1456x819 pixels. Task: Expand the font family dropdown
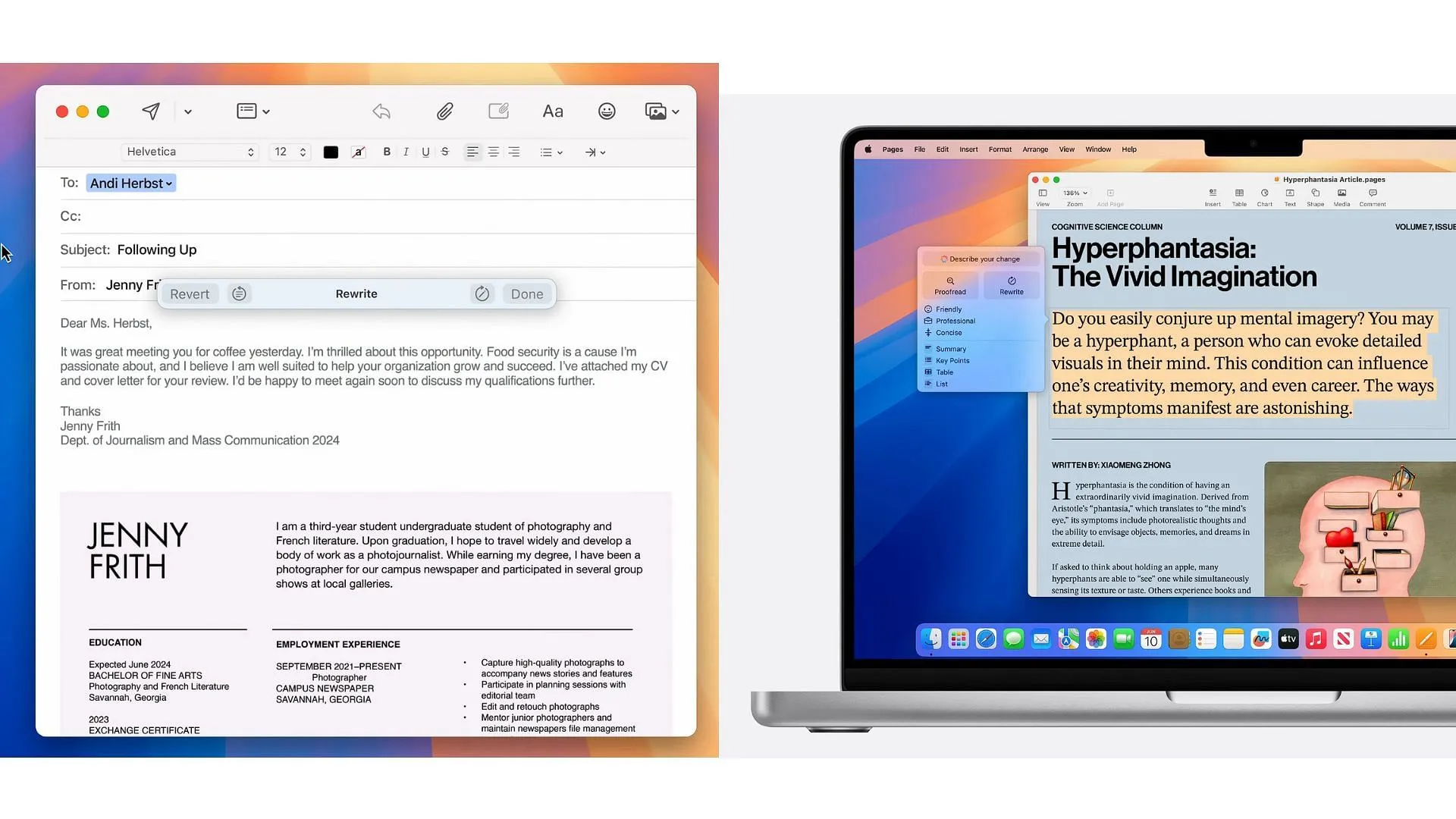tap(250, 151)
